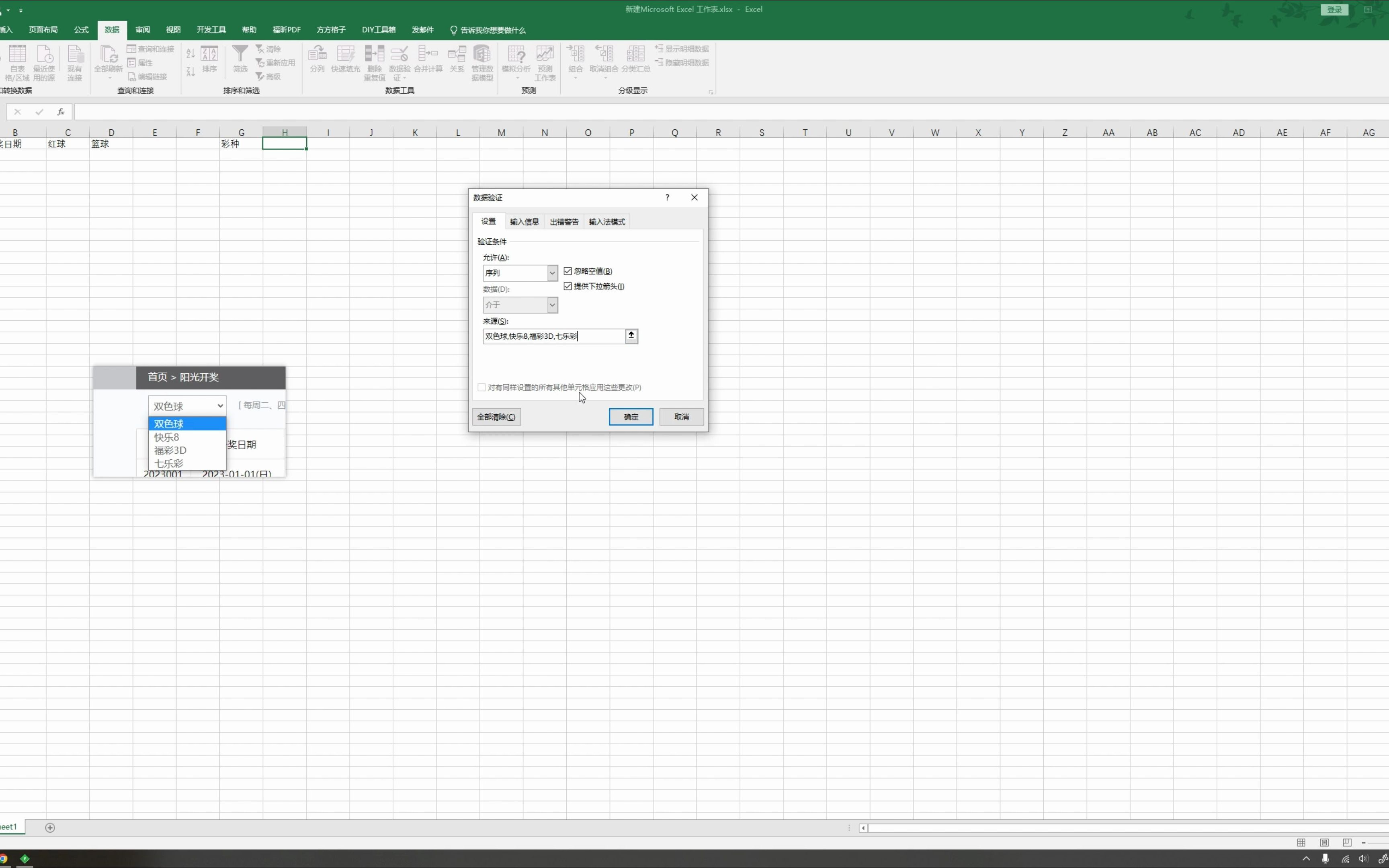Click the sort ascending A-Z icon
This screenshot has height=868, width=1389.
click(191, 53)
